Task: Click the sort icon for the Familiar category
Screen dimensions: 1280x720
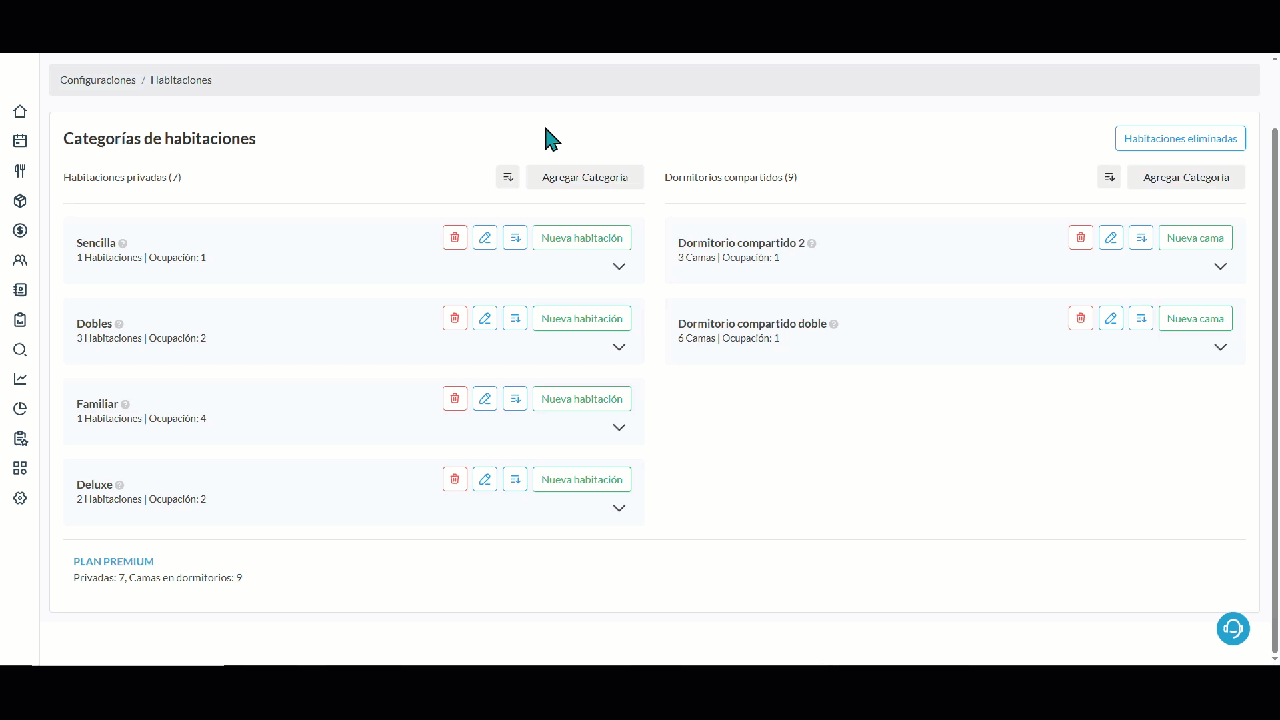Action: click(515, 399)
